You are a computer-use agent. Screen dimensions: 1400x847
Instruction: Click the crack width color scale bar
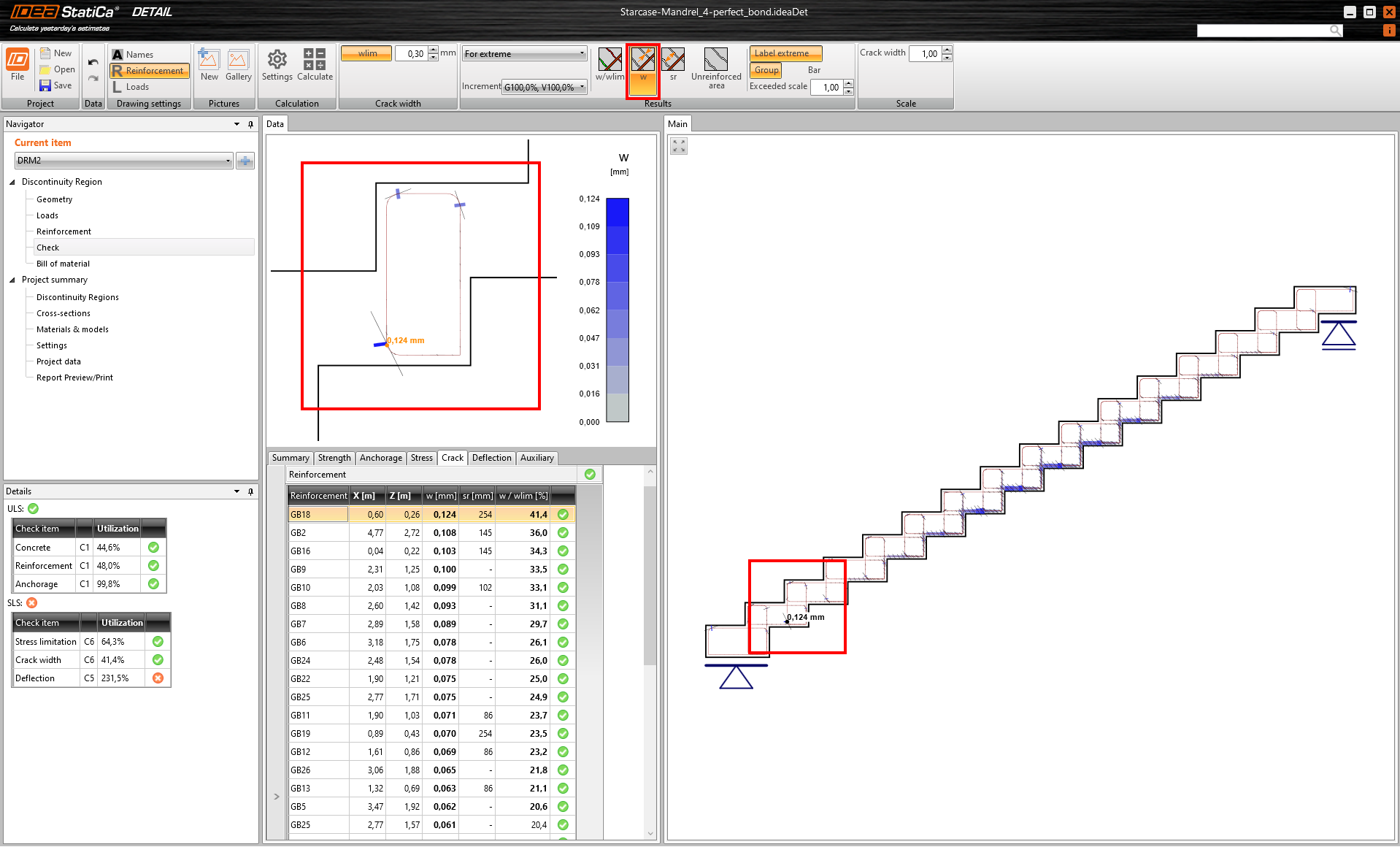(x=618, y=310)
